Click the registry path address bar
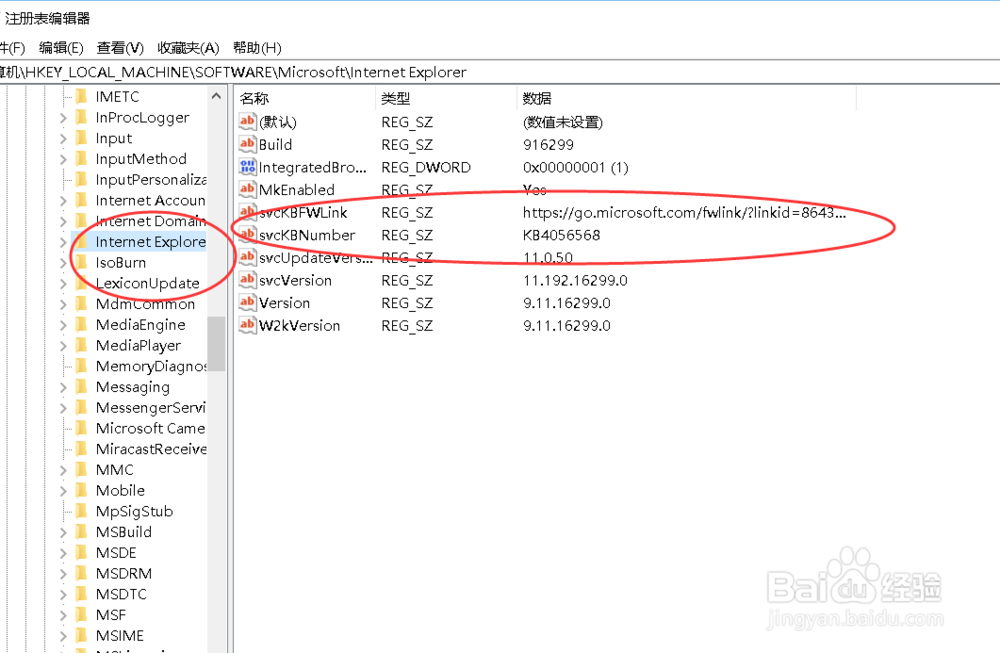The height and width of the screenshot is (653, 1000). [x=500, y=72]
